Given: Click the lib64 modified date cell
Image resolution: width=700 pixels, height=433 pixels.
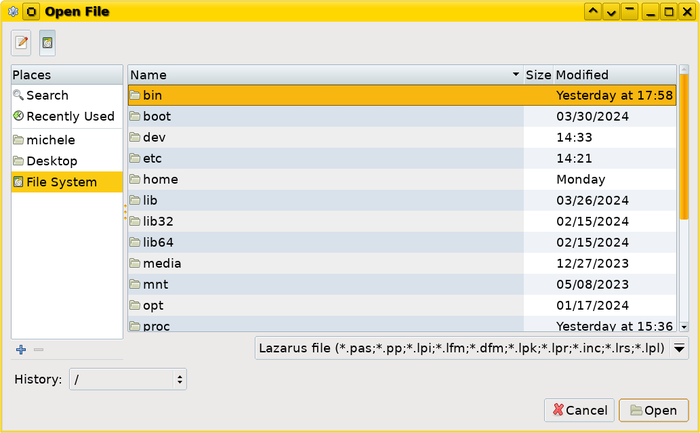Looking at the screenshot, I should coord(592,242).
